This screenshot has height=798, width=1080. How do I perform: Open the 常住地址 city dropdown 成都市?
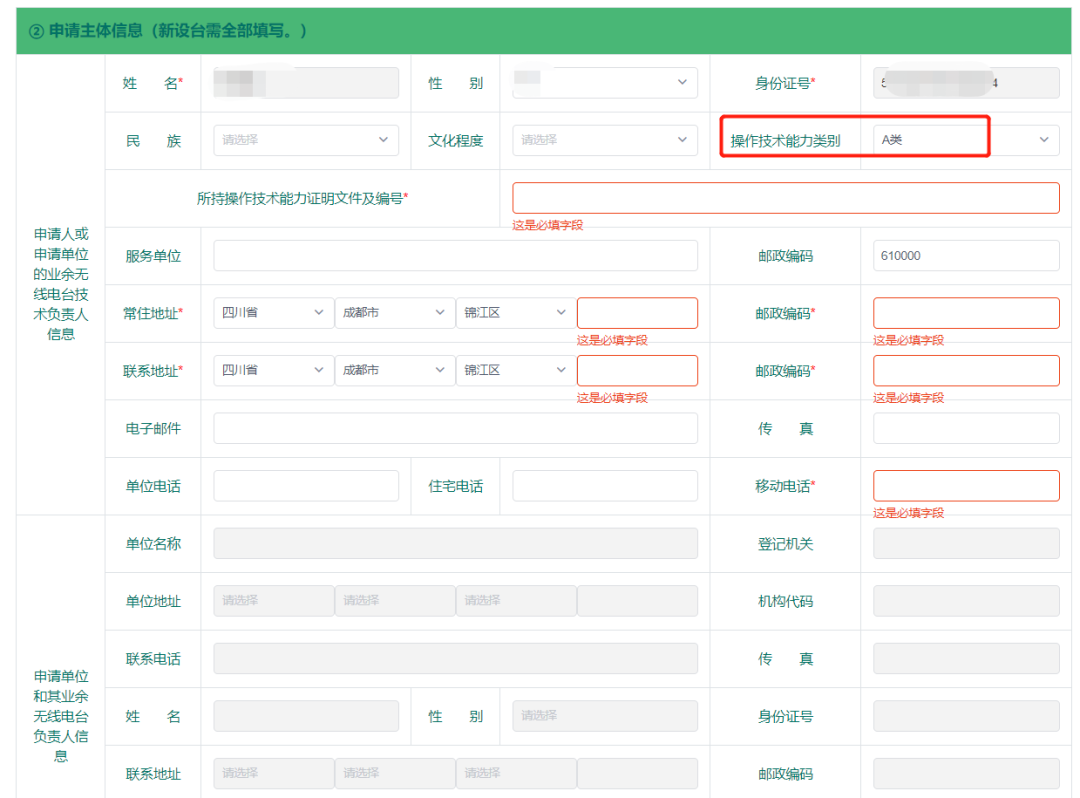(394, 313)
